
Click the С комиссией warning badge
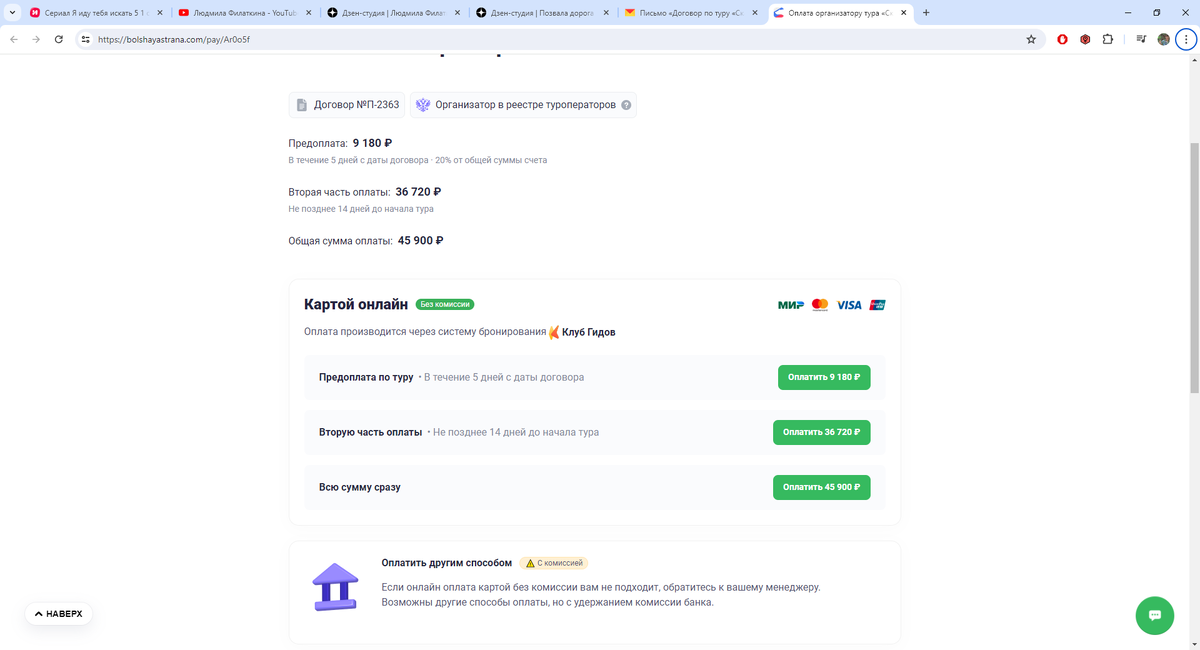pos(553,563)
